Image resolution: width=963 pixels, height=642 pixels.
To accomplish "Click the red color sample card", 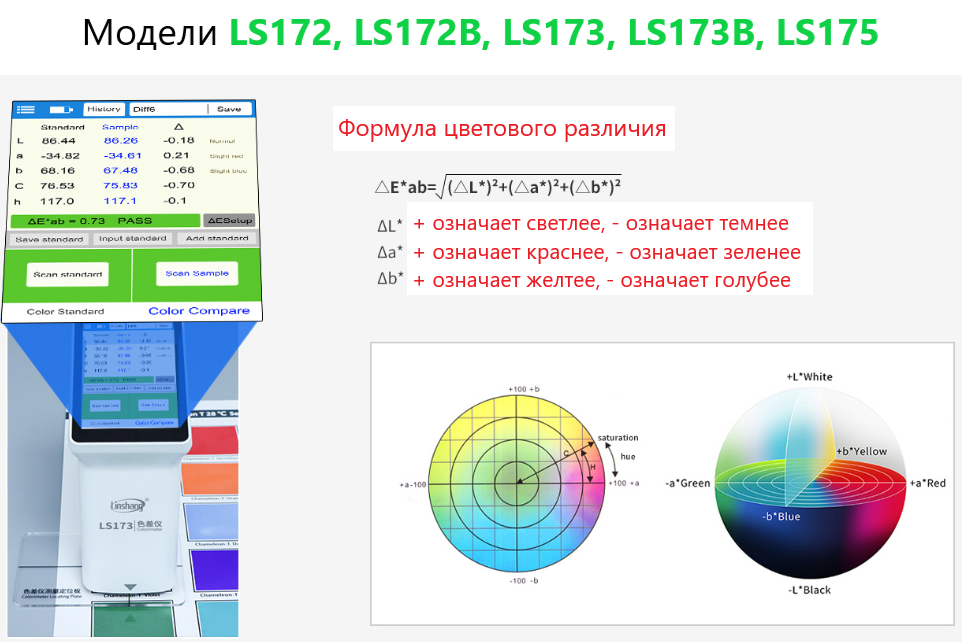I will pyautogui.click(x=214, y=440).
